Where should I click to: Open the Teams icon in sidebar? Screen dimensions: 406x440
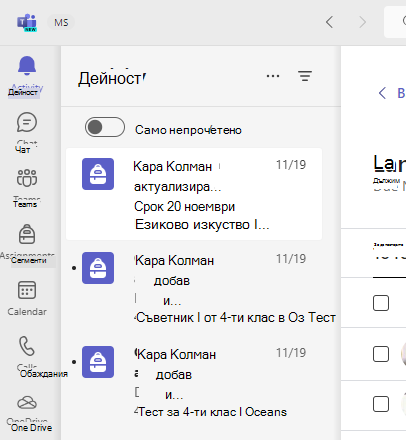[27, 178]
